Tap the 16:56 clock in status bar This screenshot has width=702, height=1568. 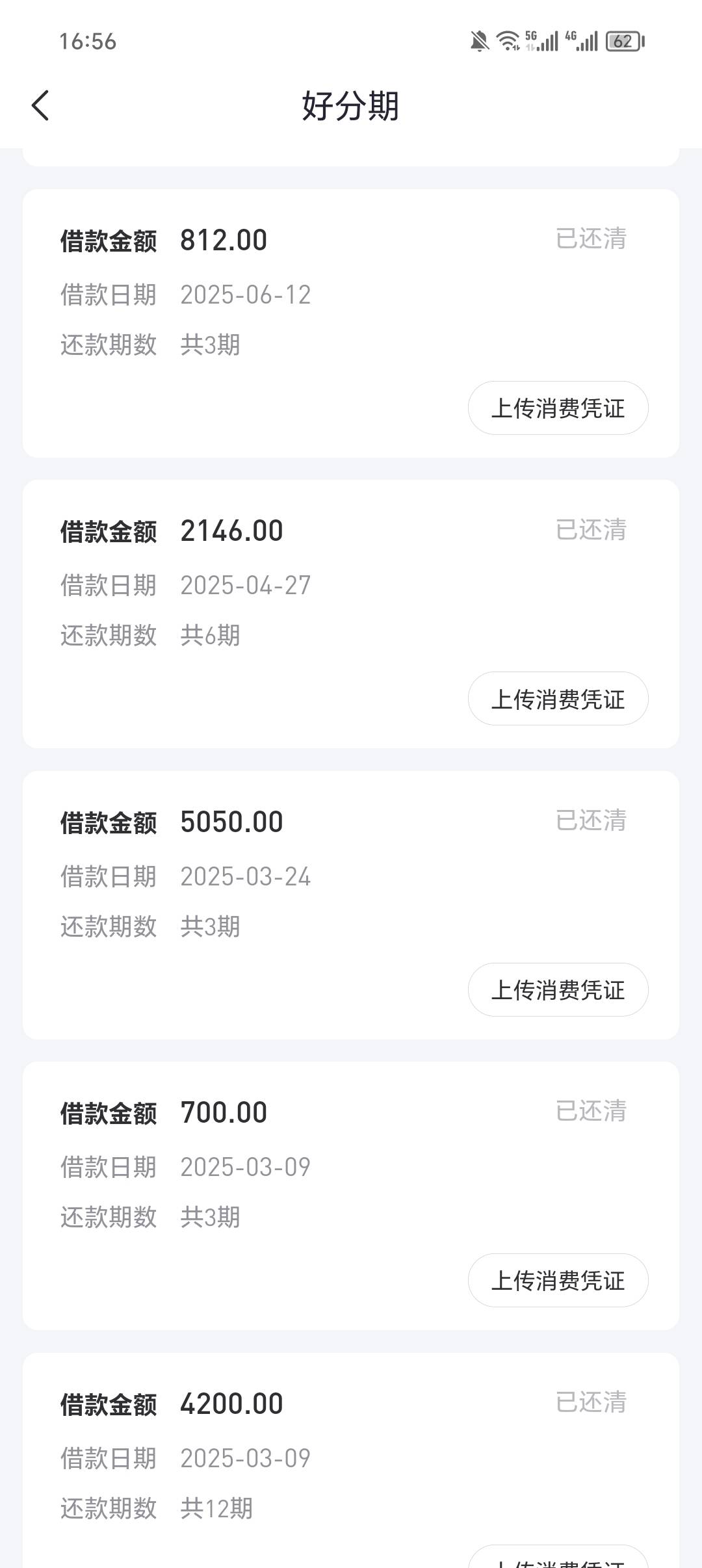pyautogui.click(x=88, y=42)
